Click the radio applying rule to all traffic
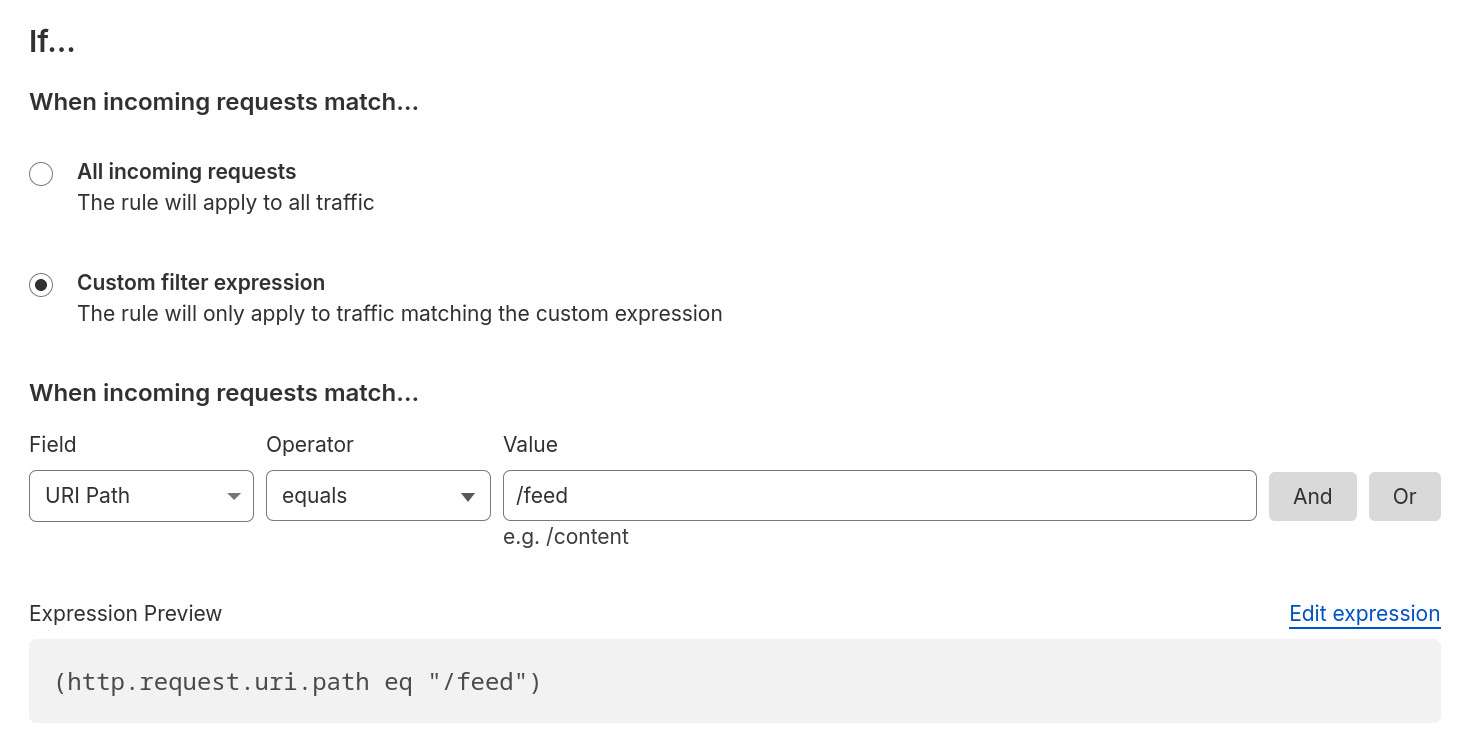Viewport: 1462px width, 750px height. [x=41, y=174]
